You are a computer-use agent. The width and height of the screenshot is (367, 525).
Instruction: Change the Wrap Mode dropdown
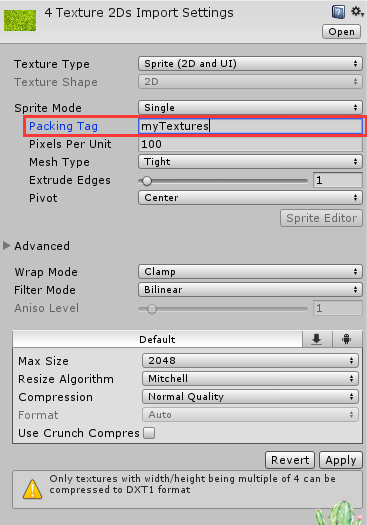pyautogui.click(x=250, y=272)
